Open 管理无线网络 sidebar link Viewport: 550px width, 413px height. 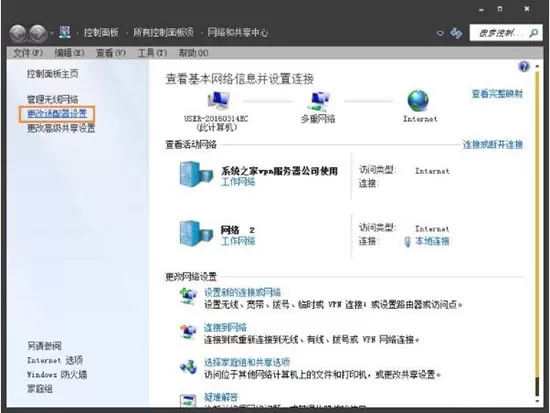53,99
